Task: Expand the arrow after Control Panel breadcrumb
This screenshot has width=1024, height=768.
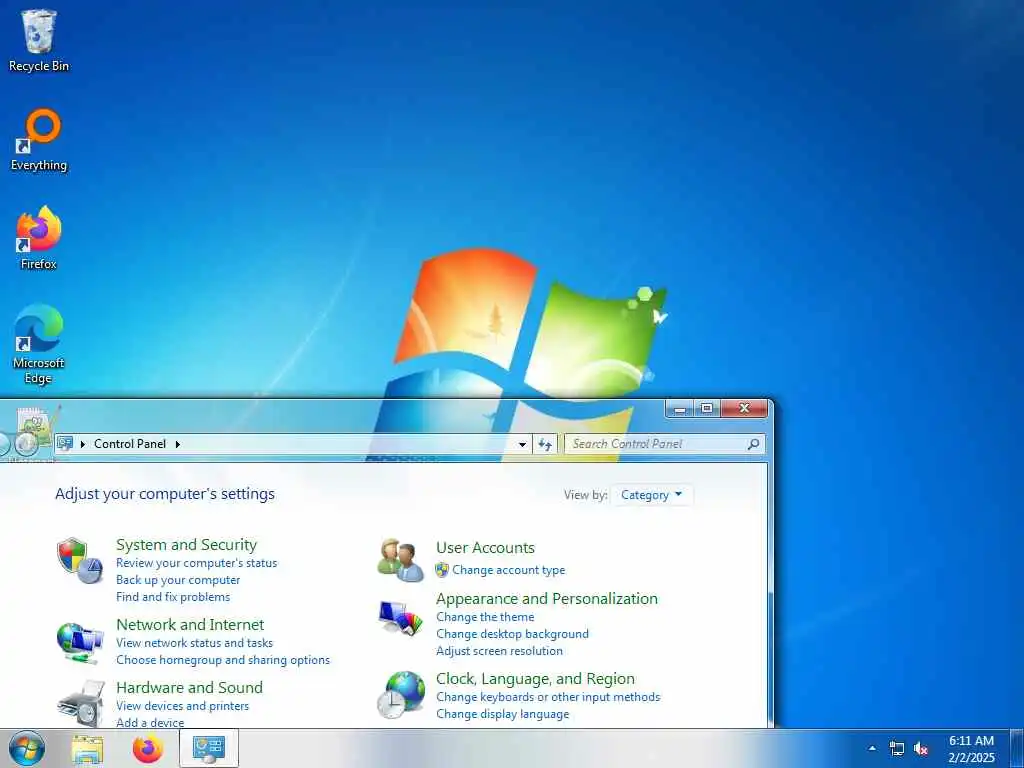Action: (x=177, y=444)
